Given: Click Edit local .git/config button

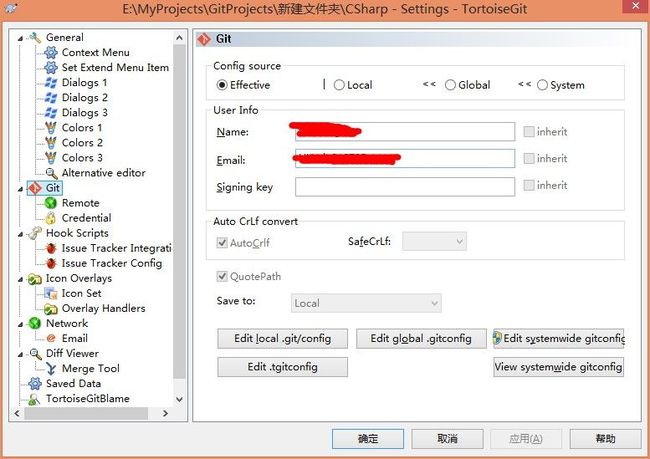Looking at the screenshot, I should 282,339.
